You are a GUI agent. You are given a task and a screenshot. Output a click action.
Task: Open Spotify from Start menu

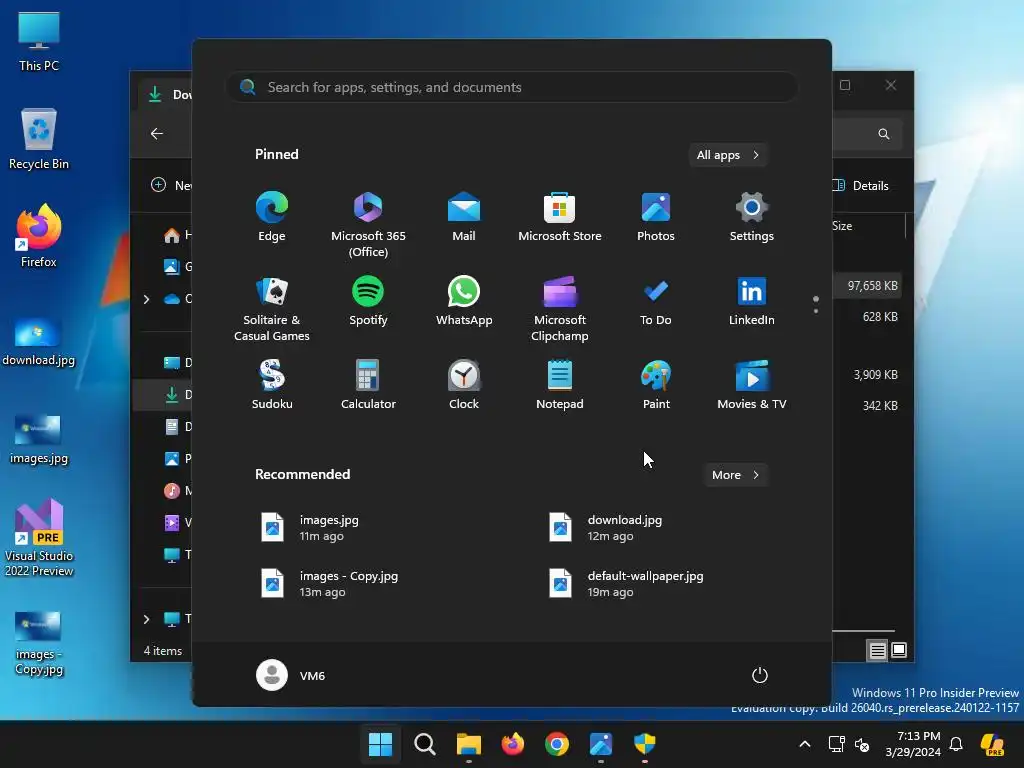368,301
